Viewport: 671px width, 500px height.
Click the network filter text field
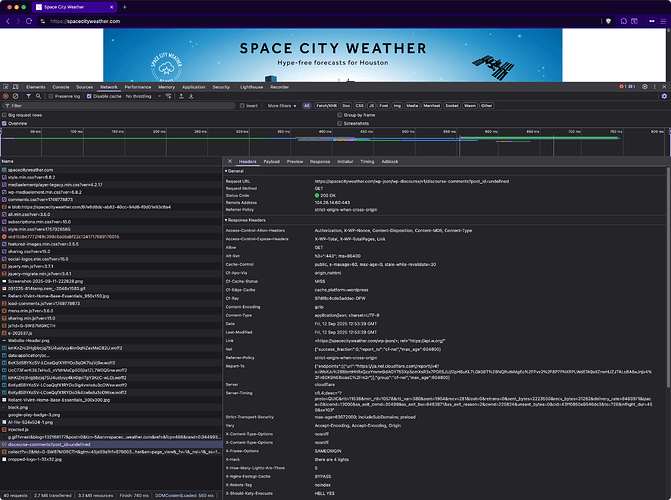click(120, 106)
